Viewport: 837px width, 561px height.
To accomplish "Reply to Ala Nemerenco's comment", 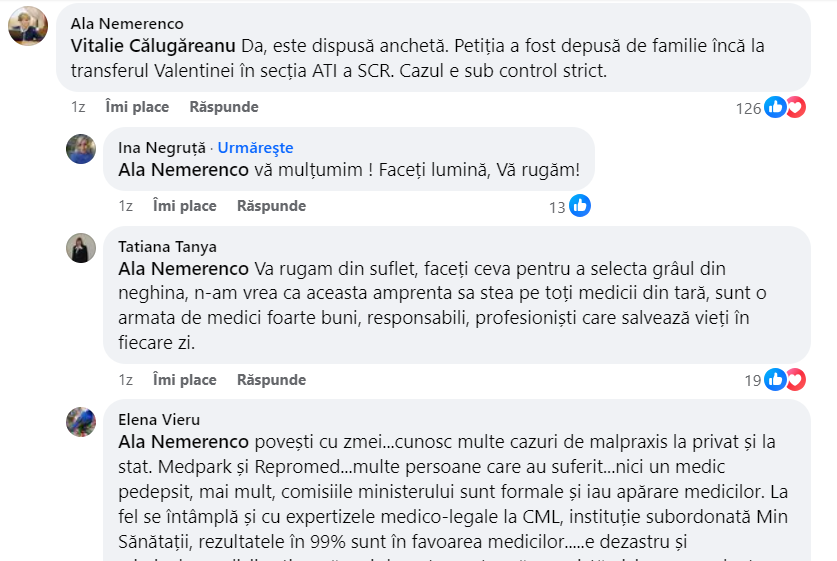I will (x=224, y=107).
